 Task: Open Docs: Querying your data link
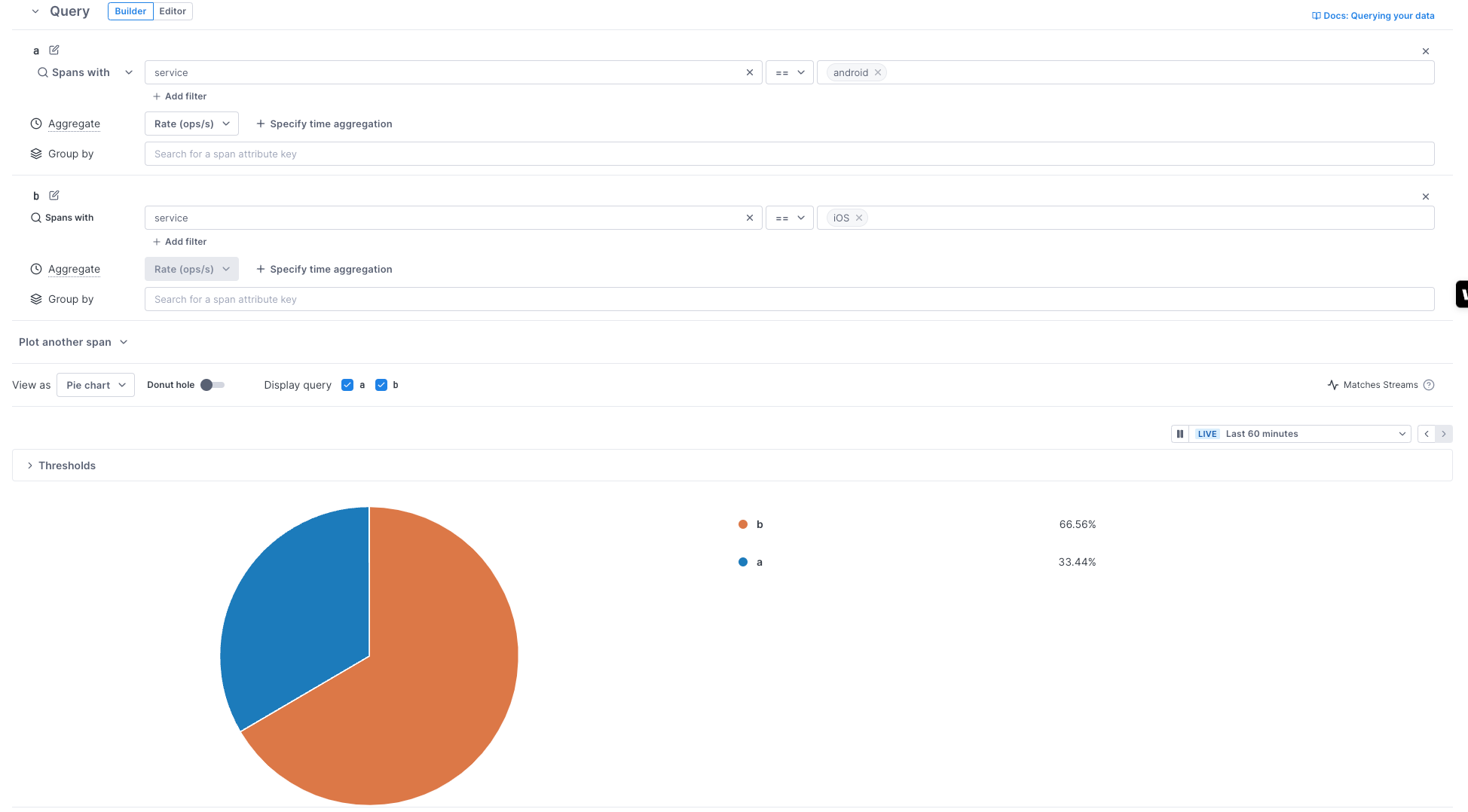click(x=1373, y=16)
